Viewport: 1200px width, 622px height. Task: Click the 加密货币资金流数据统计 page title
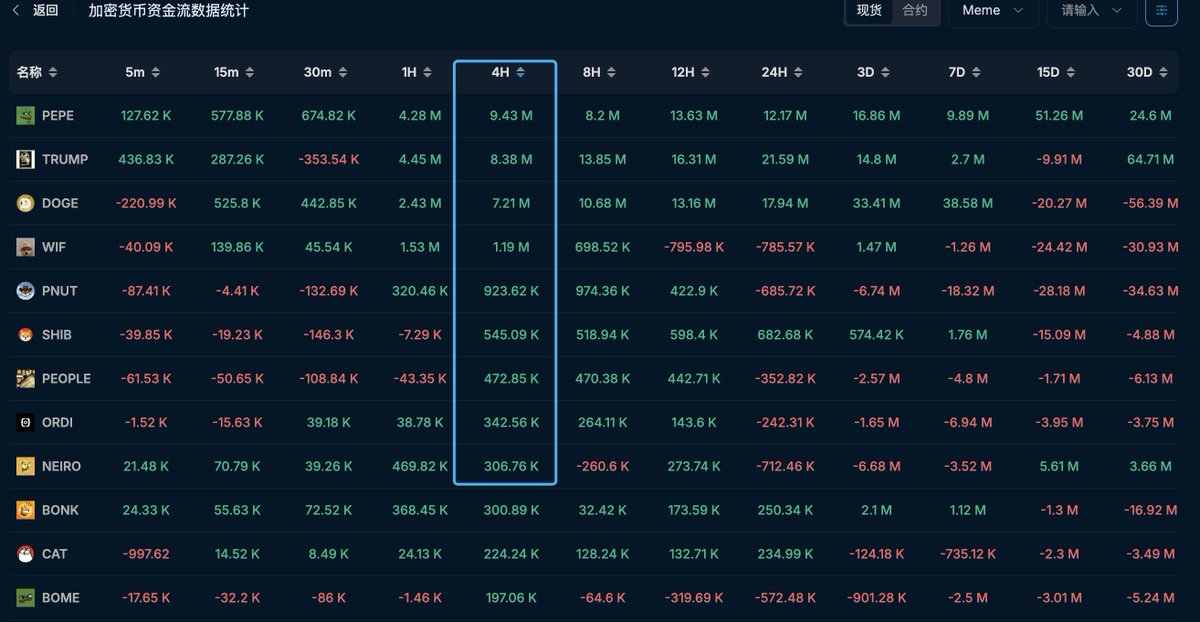169,11
